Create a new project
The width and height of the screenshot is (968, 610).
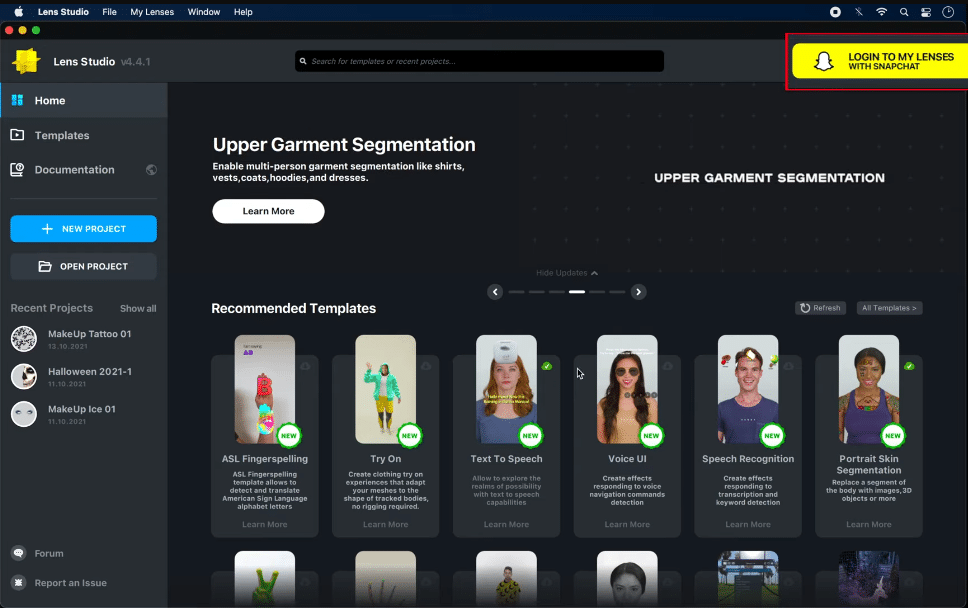click(83, 228)
